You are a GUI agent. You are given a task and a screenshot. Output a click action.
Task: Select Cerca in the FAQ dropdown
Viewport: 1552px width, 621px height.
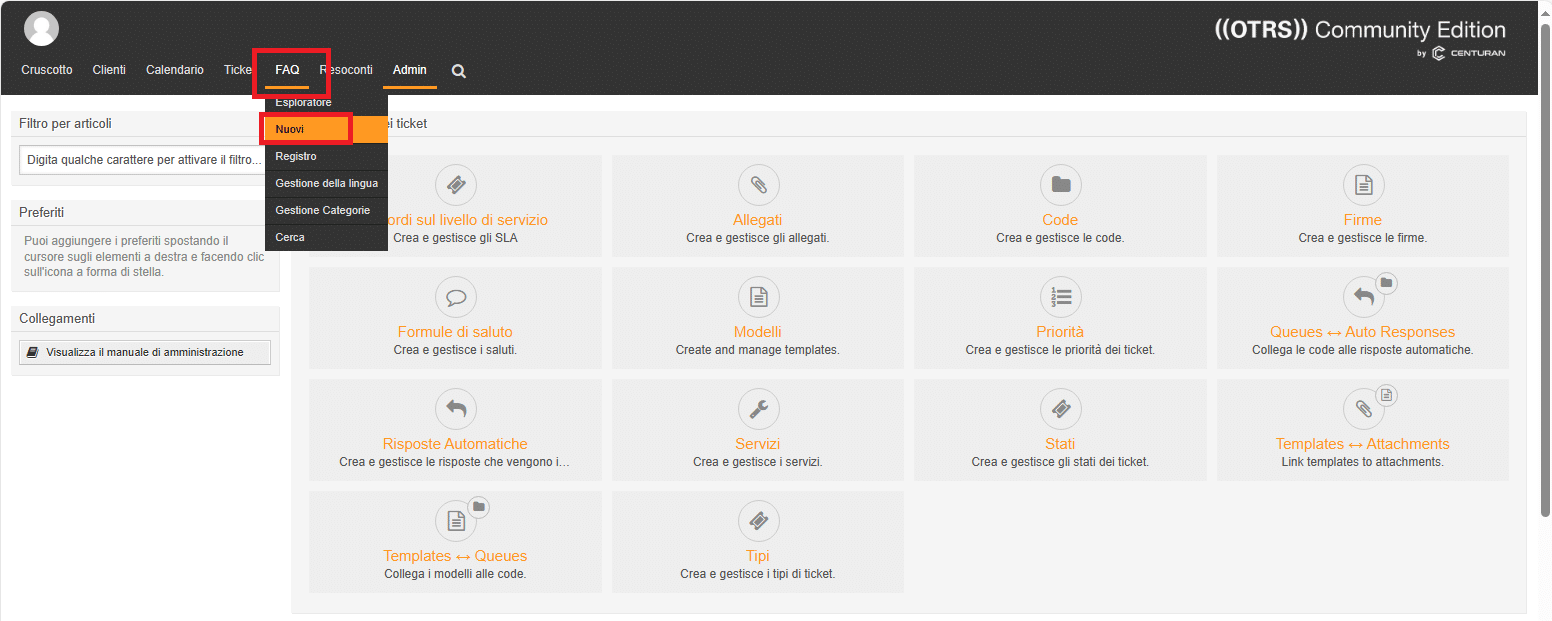point(326,238)
